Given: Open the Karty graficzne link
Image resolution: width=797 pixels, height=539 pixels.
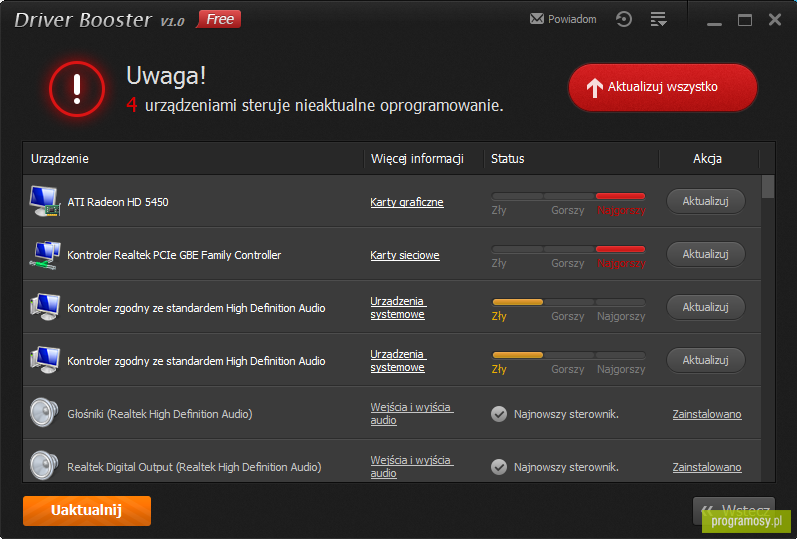Looking at the screenshot, I should pos(407,202).
